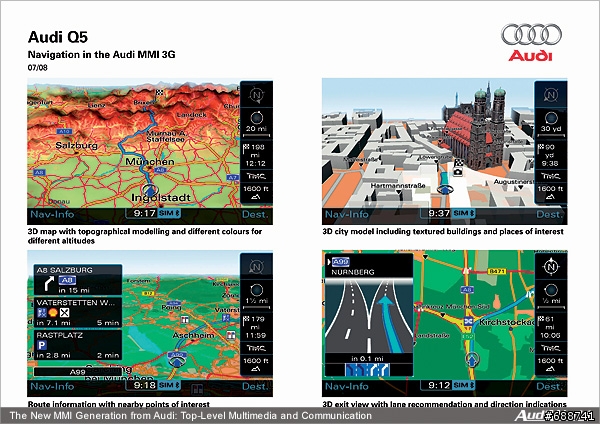Click the ½ mi zoom scale indicator

(x=551, y=295)
